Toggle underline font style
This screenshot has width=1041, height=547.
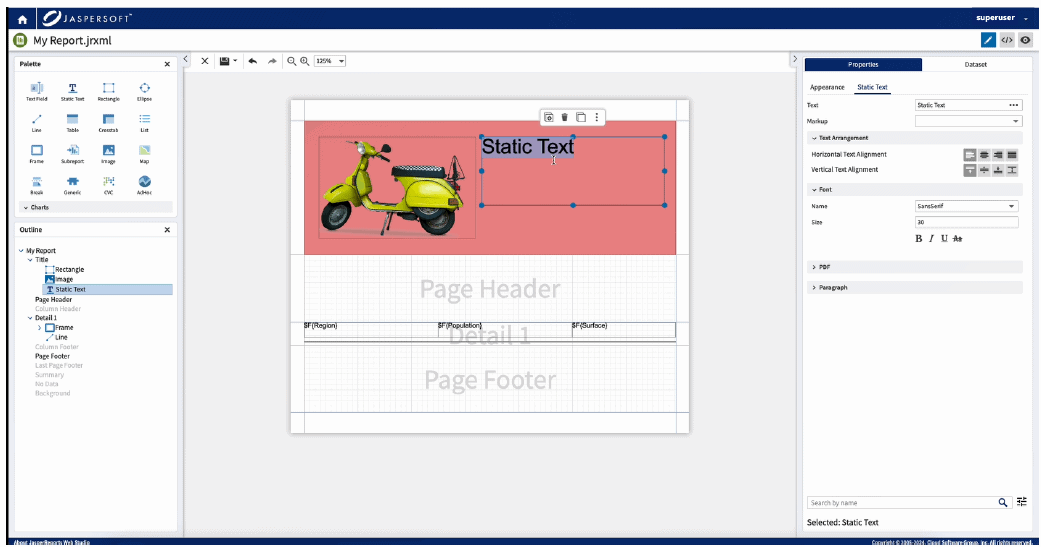943,238
